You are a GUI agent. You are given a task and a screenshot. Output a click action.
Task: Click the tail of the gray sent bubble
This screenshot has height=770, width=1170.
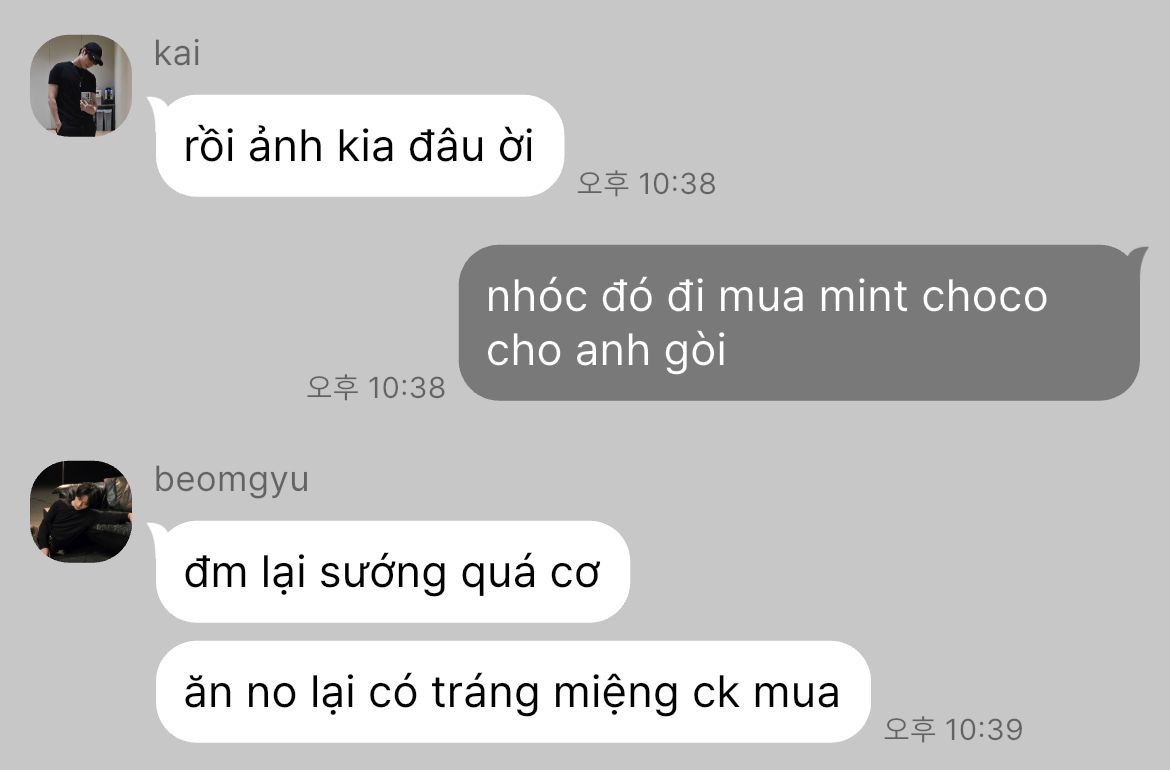tap(1139, 256)
